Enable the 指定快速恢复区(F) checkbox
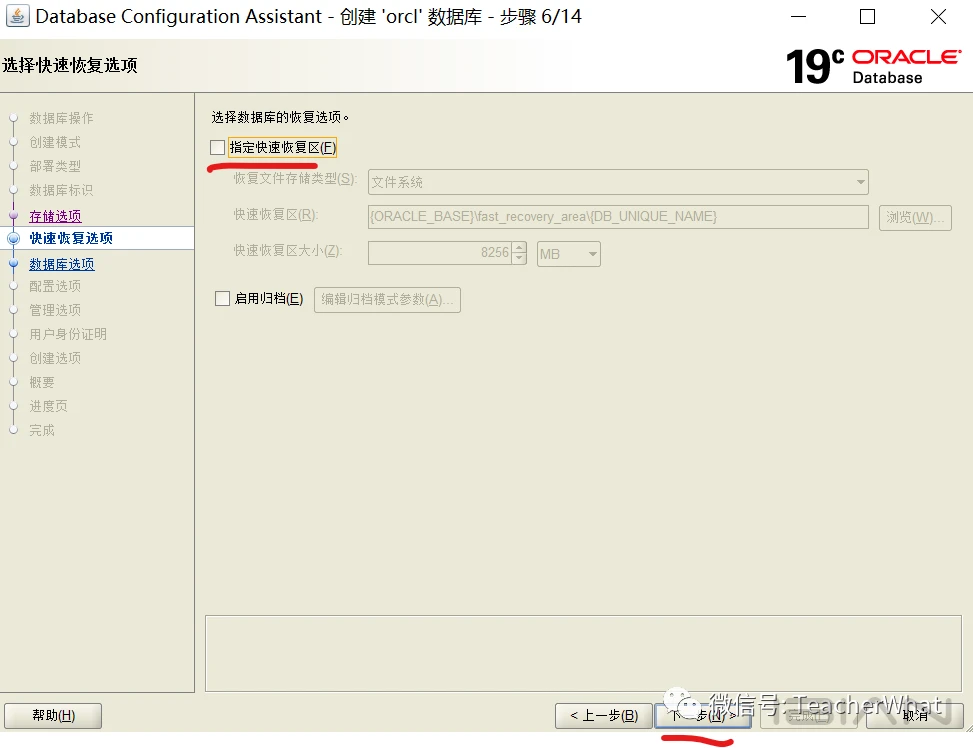 (x=217, y=147)
